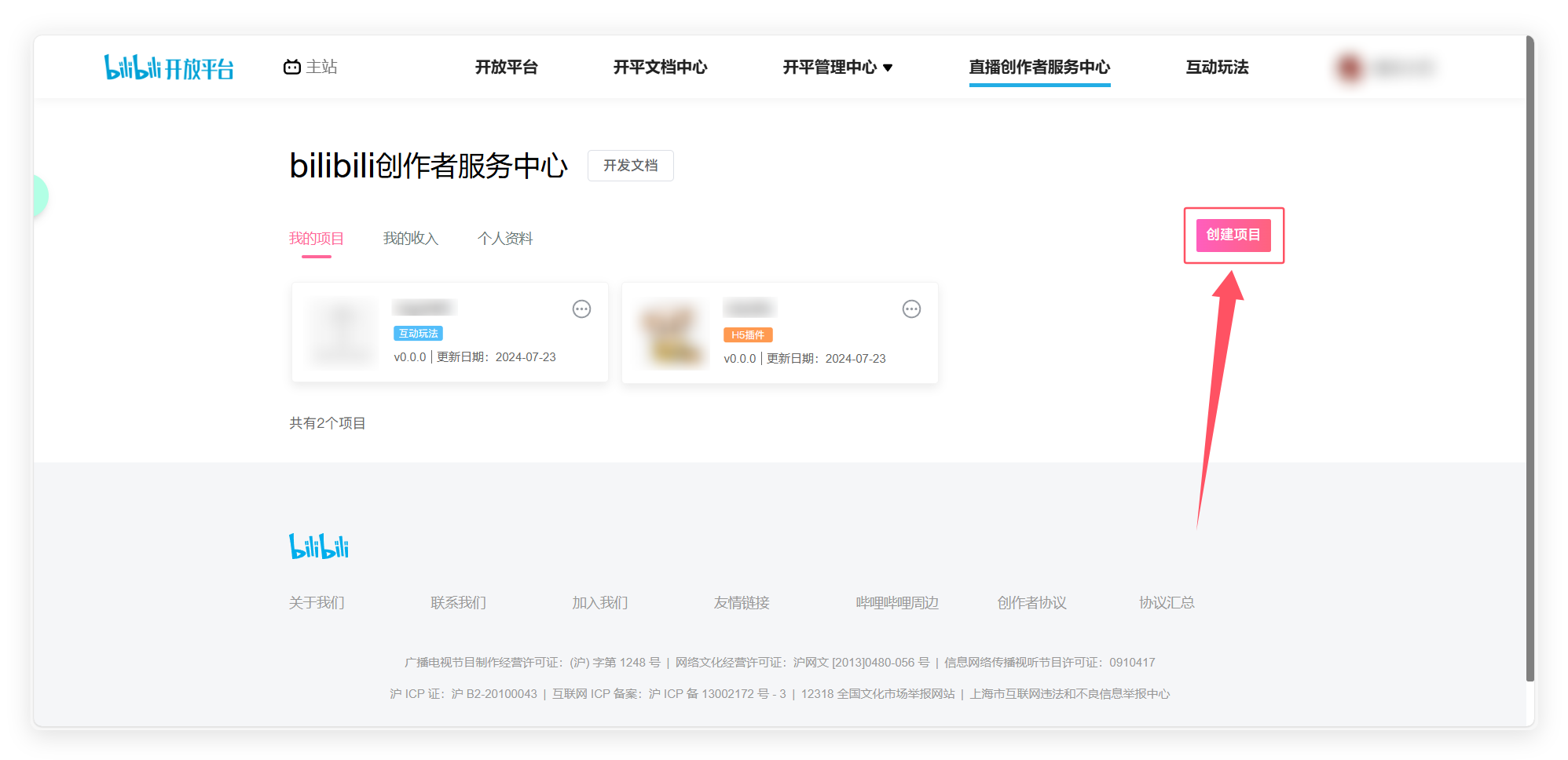Viewport: 1568px width, 760px height.
Task: Click the H5插件 project thumbnail
Action: pyautogui.click(x=672, y=334)
